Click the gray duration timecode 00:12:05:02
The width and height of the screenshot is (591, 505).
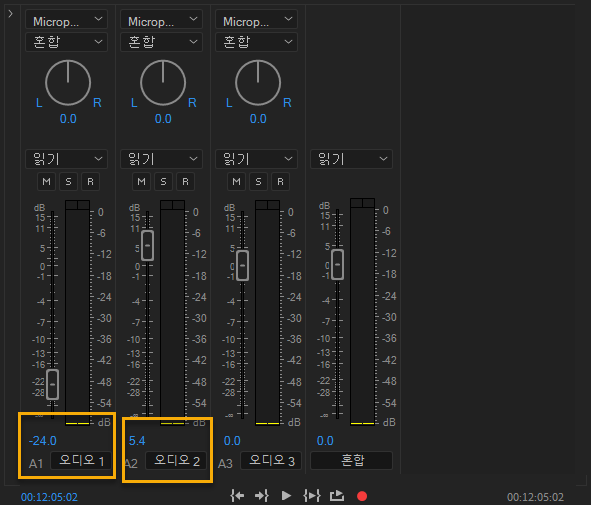point(535,497)
